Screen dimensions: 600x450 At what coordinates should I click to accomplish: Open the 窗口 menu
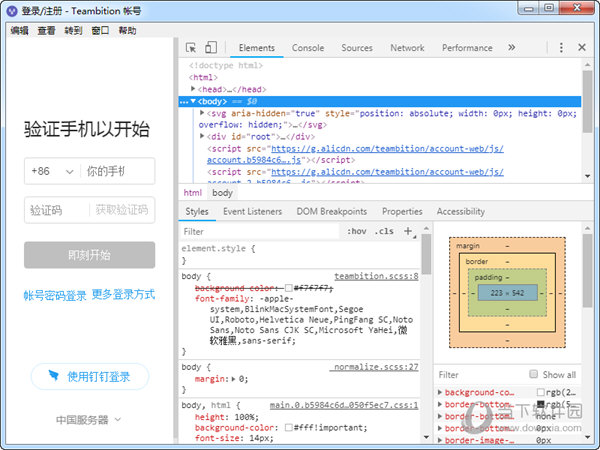pyautogui.click(x=100, y=31)
